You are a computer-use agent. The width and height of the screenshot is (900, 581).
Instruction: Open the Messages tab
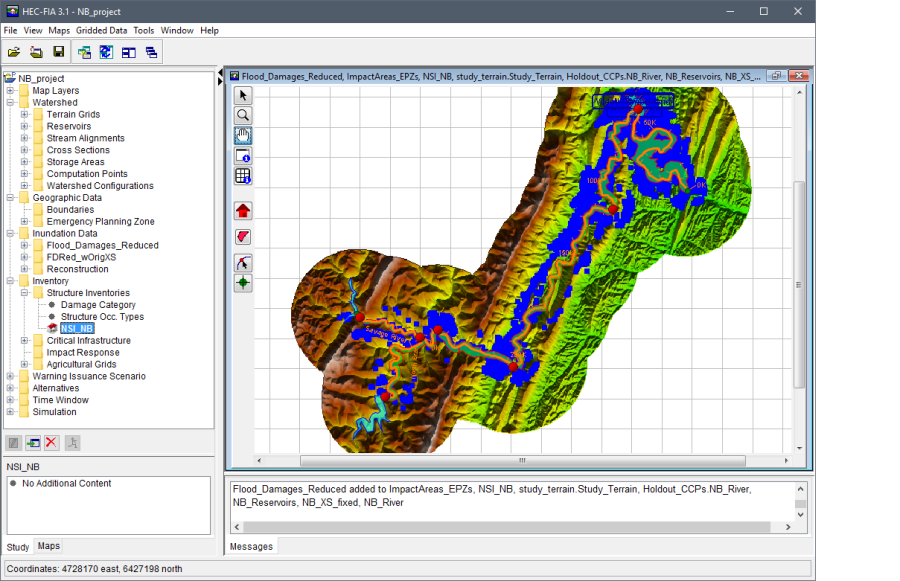tap(250, 547)
